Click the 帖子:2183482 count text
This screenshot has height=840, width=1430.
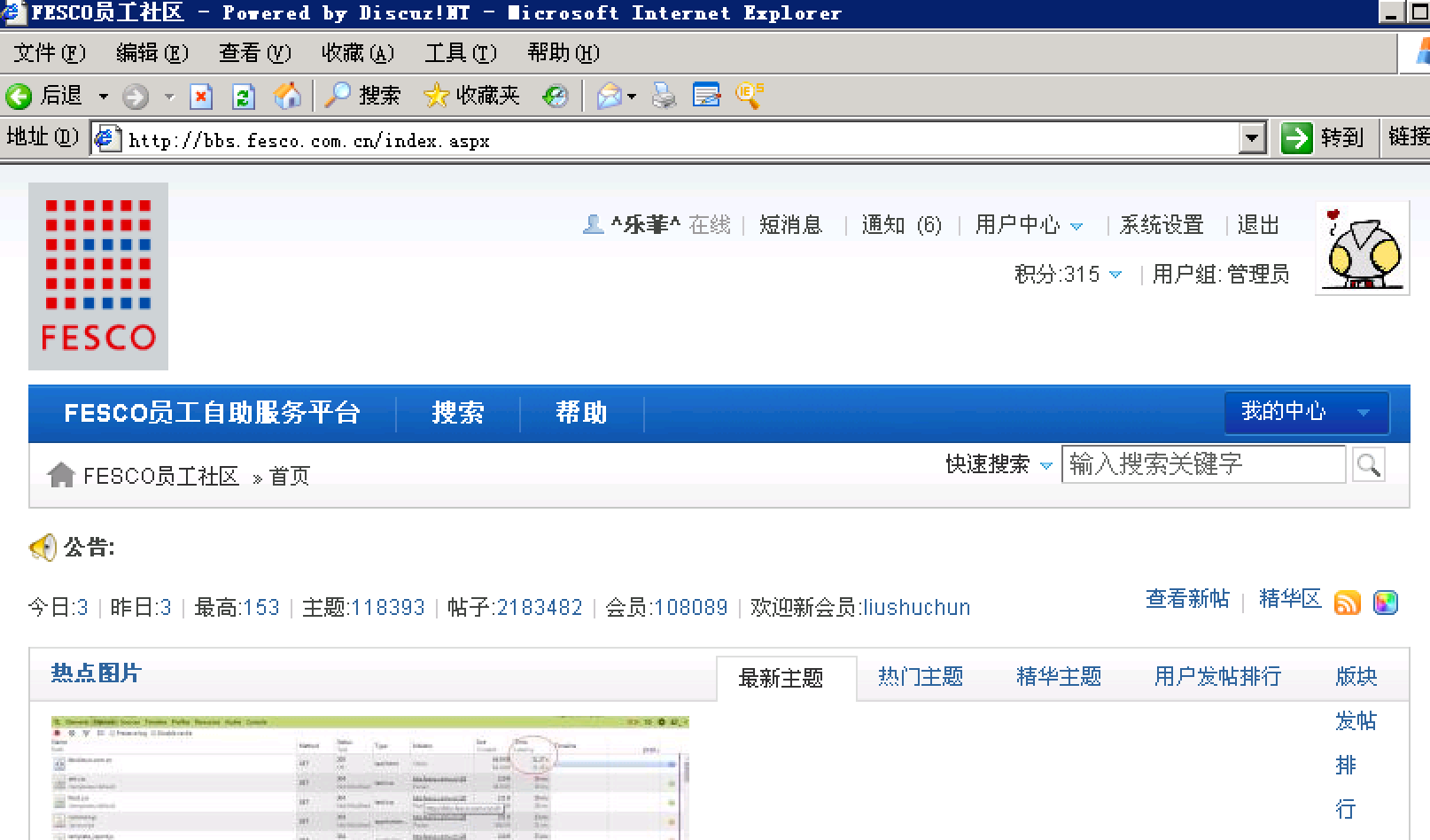point(515,608)
